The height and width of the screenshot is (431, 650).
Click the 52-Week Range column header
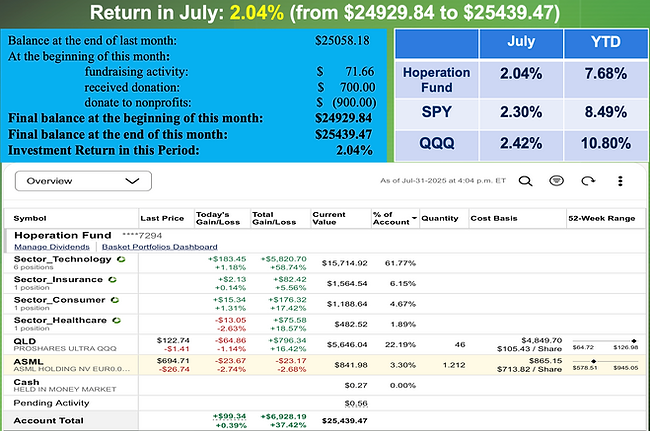pyautogui.click(x=601, y=218)
